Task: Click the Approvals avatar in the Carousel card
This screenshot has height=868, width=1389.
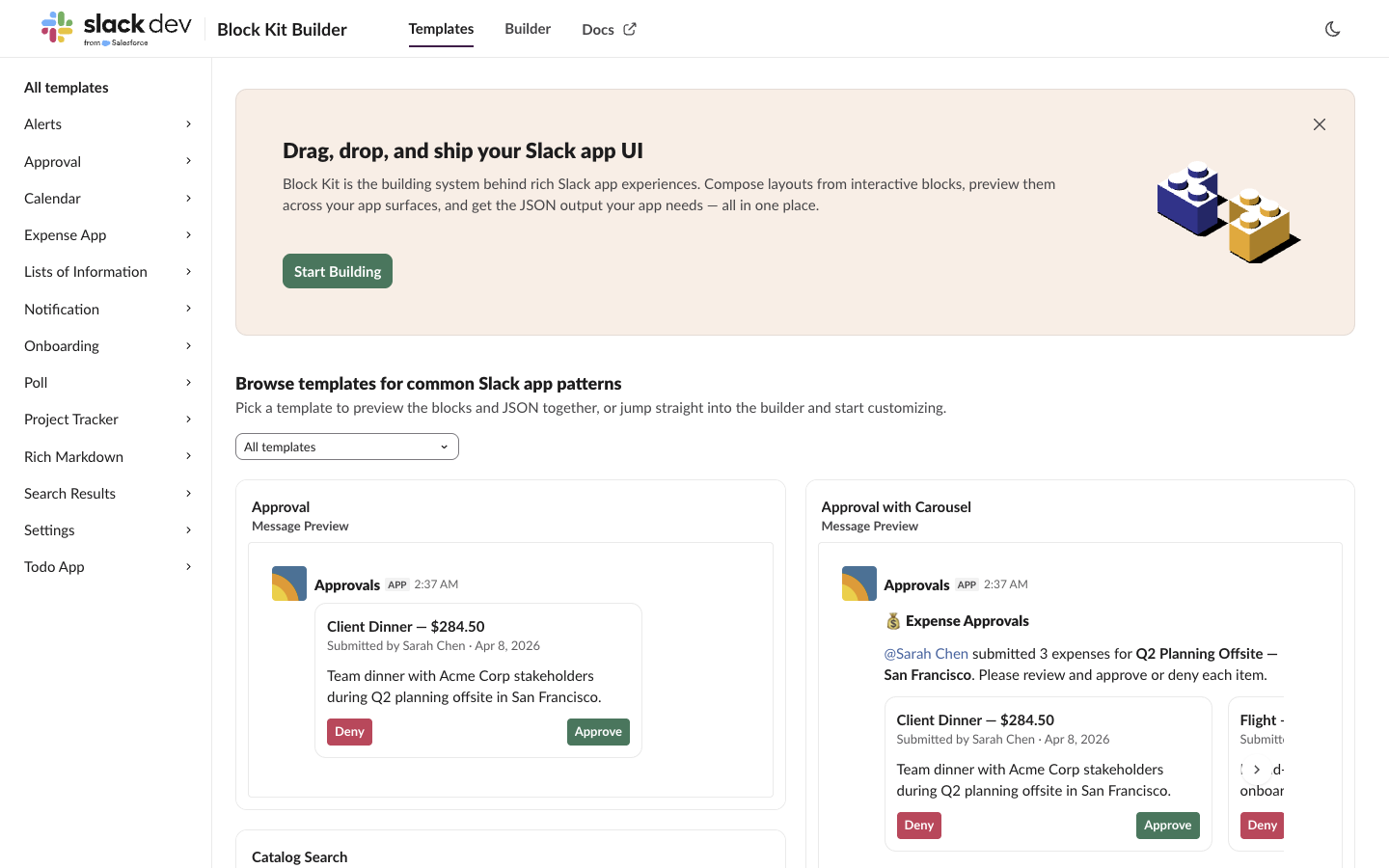Action: tap(859, 583)
